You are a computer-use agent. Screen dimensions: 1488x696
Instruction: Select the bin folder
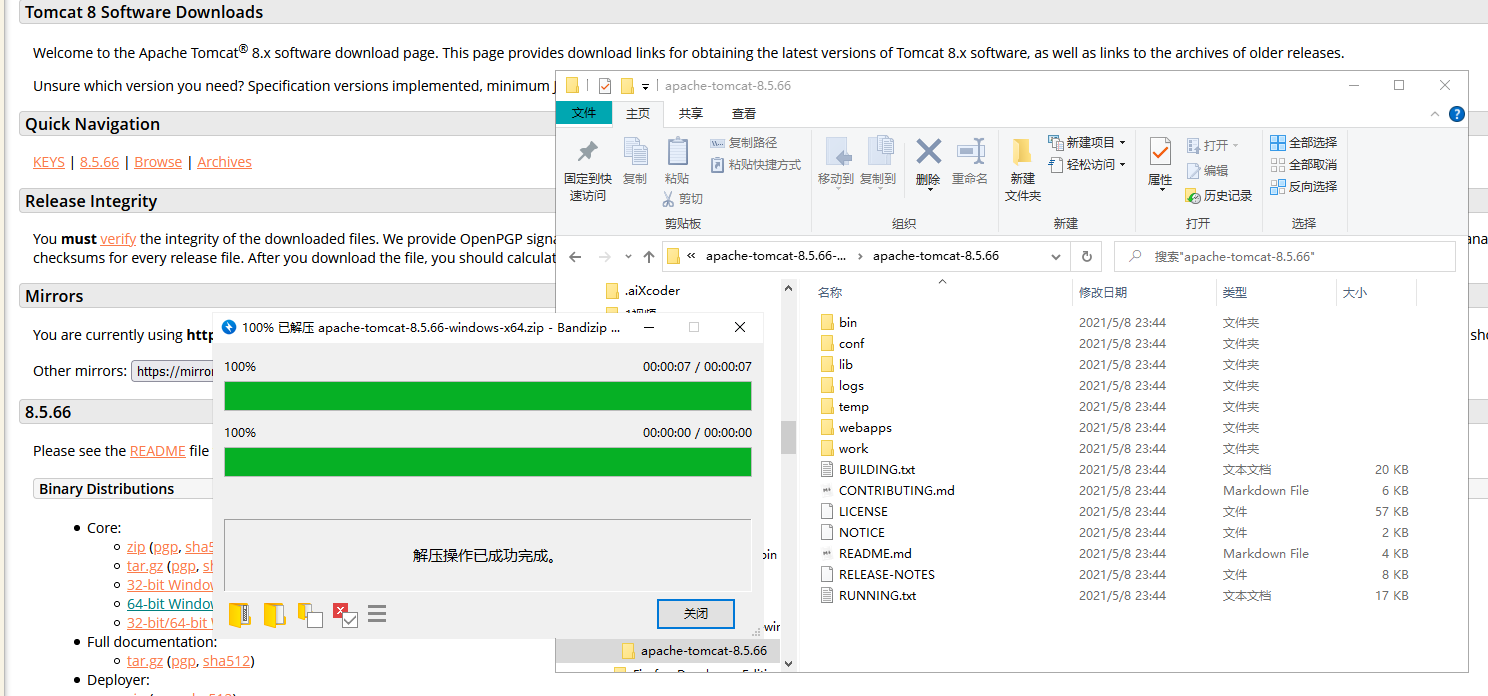(x=848, y=322)
